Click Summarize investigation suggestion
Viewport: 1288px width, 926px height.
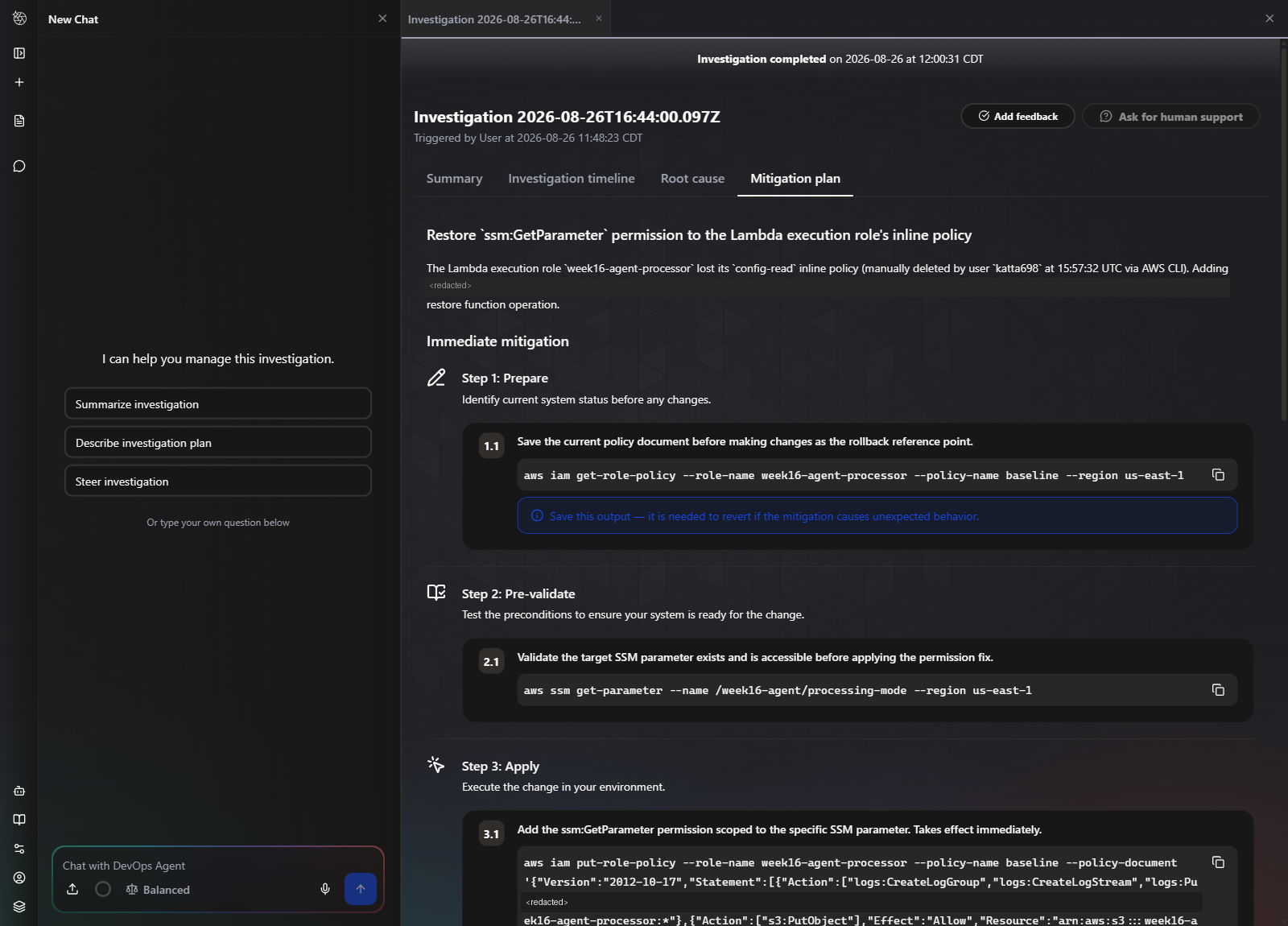(218, 403)
